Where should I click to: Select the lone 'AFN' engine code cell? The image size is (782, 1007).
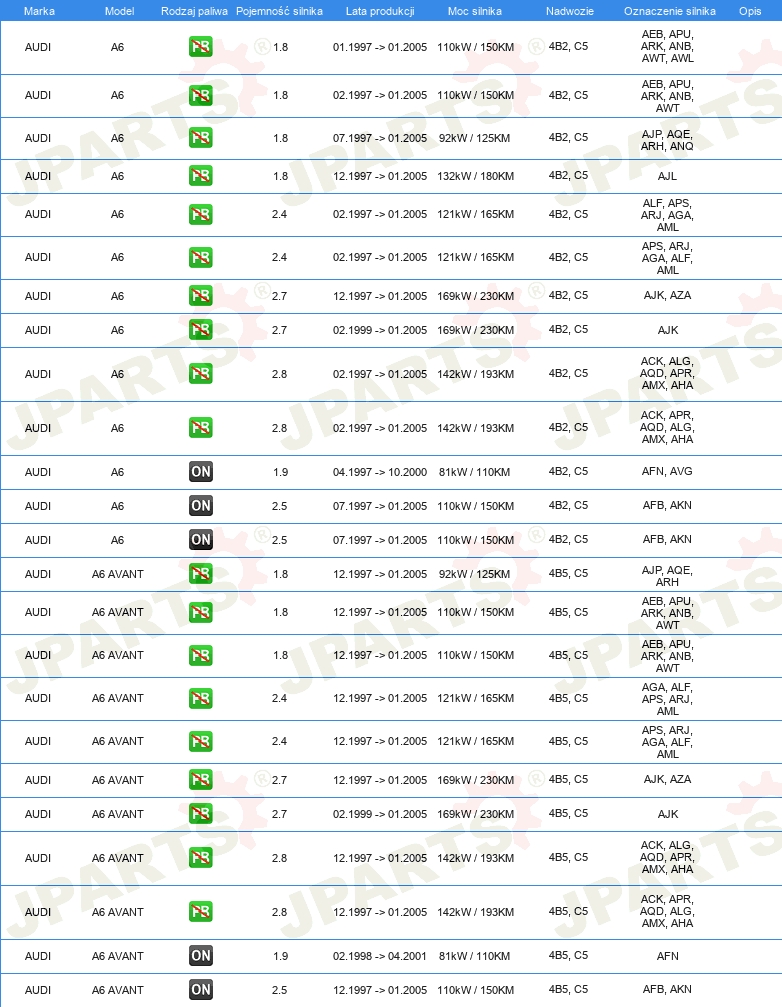pos(668,956)
